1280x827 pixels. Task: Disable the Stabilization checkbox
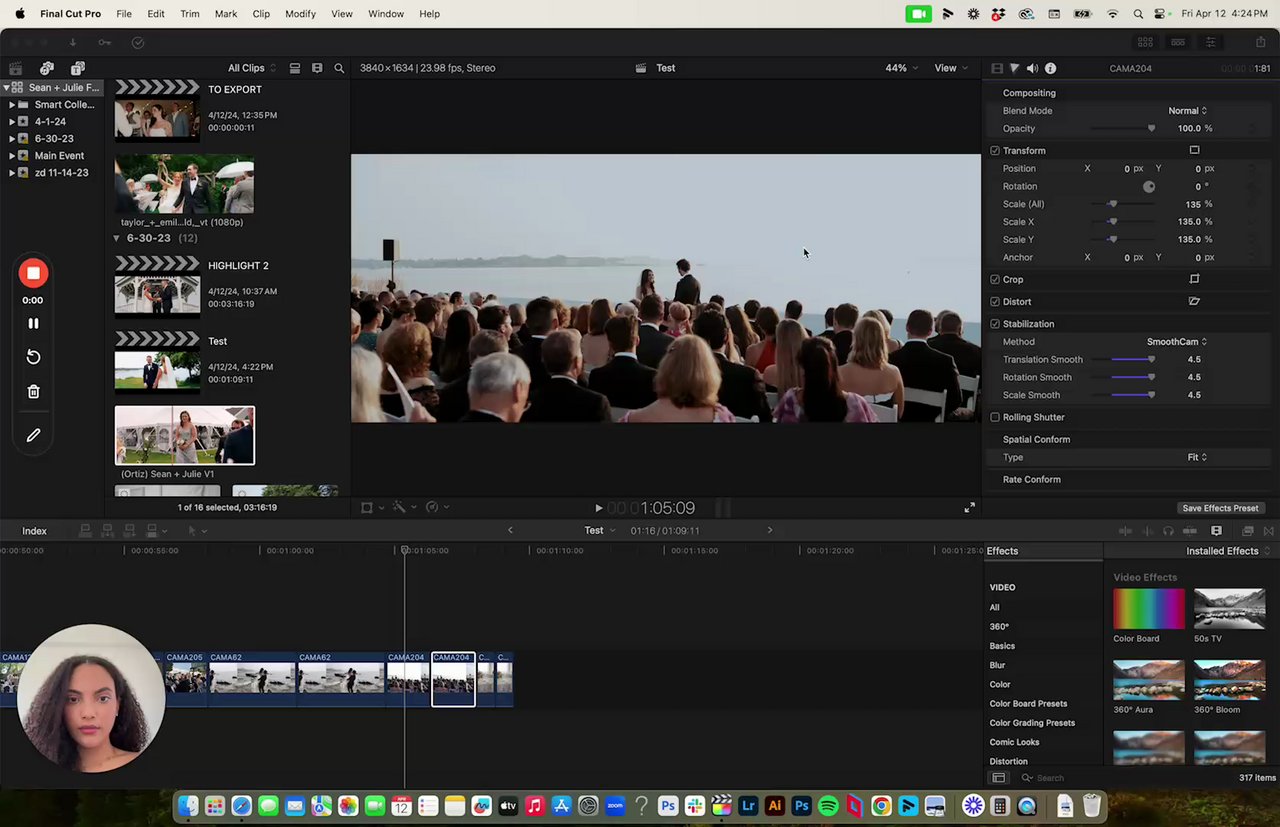point(995,324)
